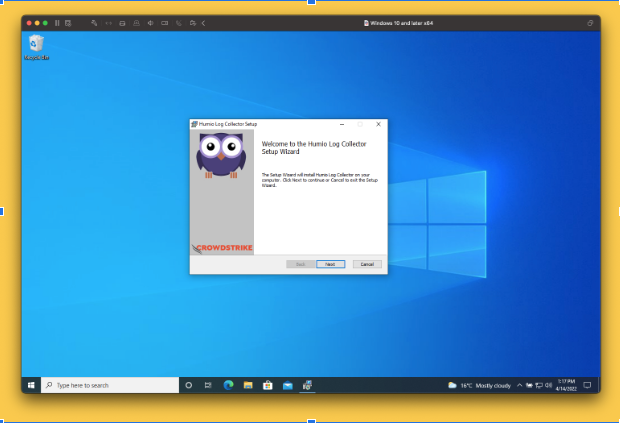620x423 pixels.
Task: Open the network icon in system tray
Action: [x=538, y=385]
